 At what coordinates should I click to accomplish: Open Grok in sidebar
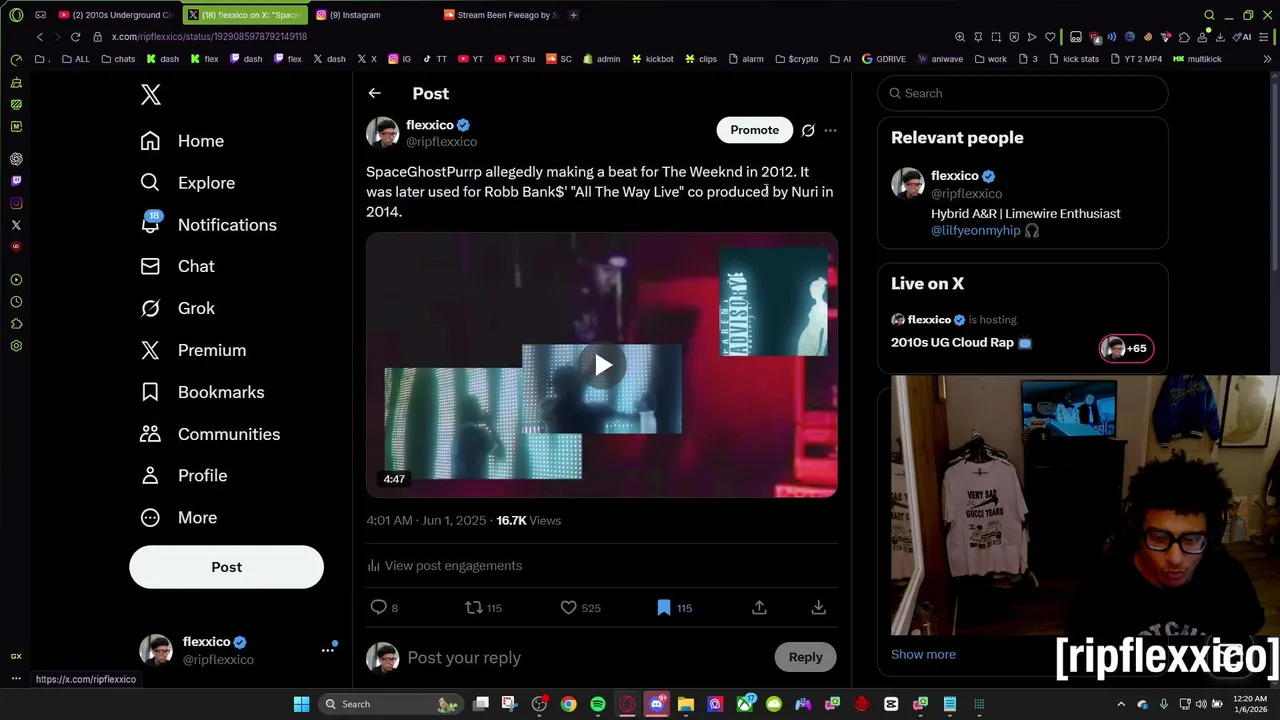177,308
